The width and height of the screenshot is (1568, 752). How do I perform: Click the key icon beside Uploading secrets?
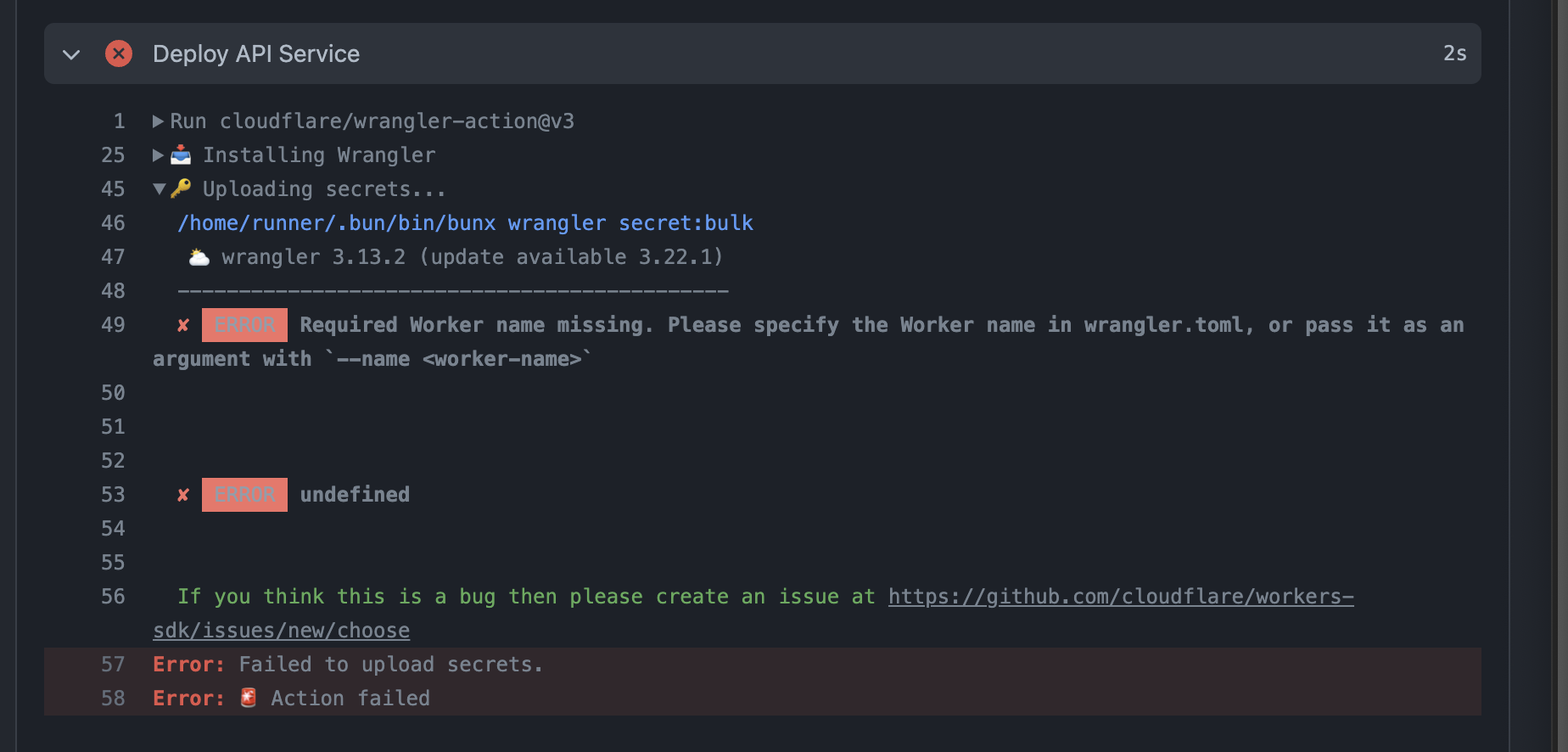(x=181, y=188)
